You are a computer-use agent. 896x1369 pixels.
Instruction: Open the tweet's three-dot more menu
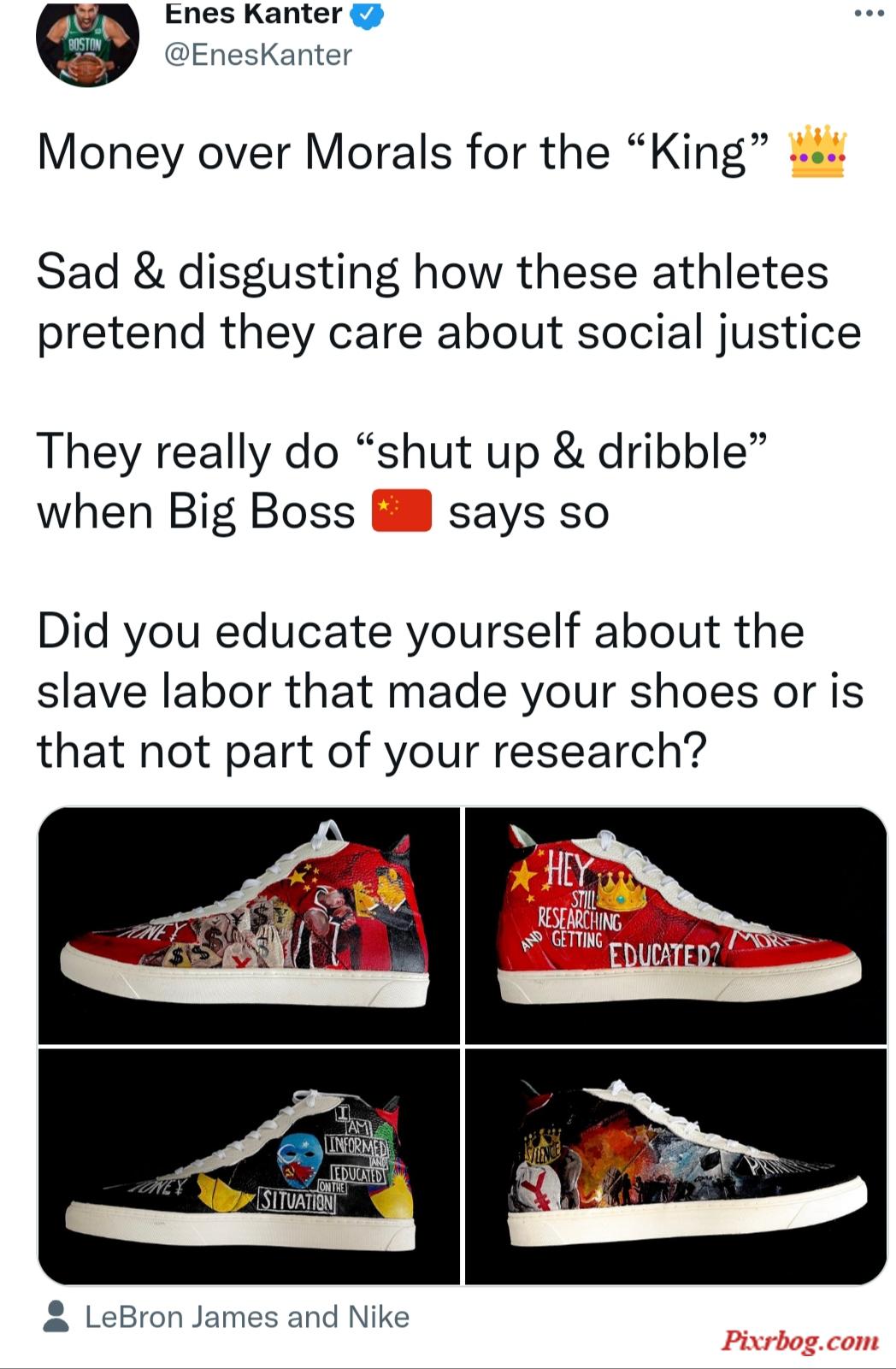[x=869, y=13]
